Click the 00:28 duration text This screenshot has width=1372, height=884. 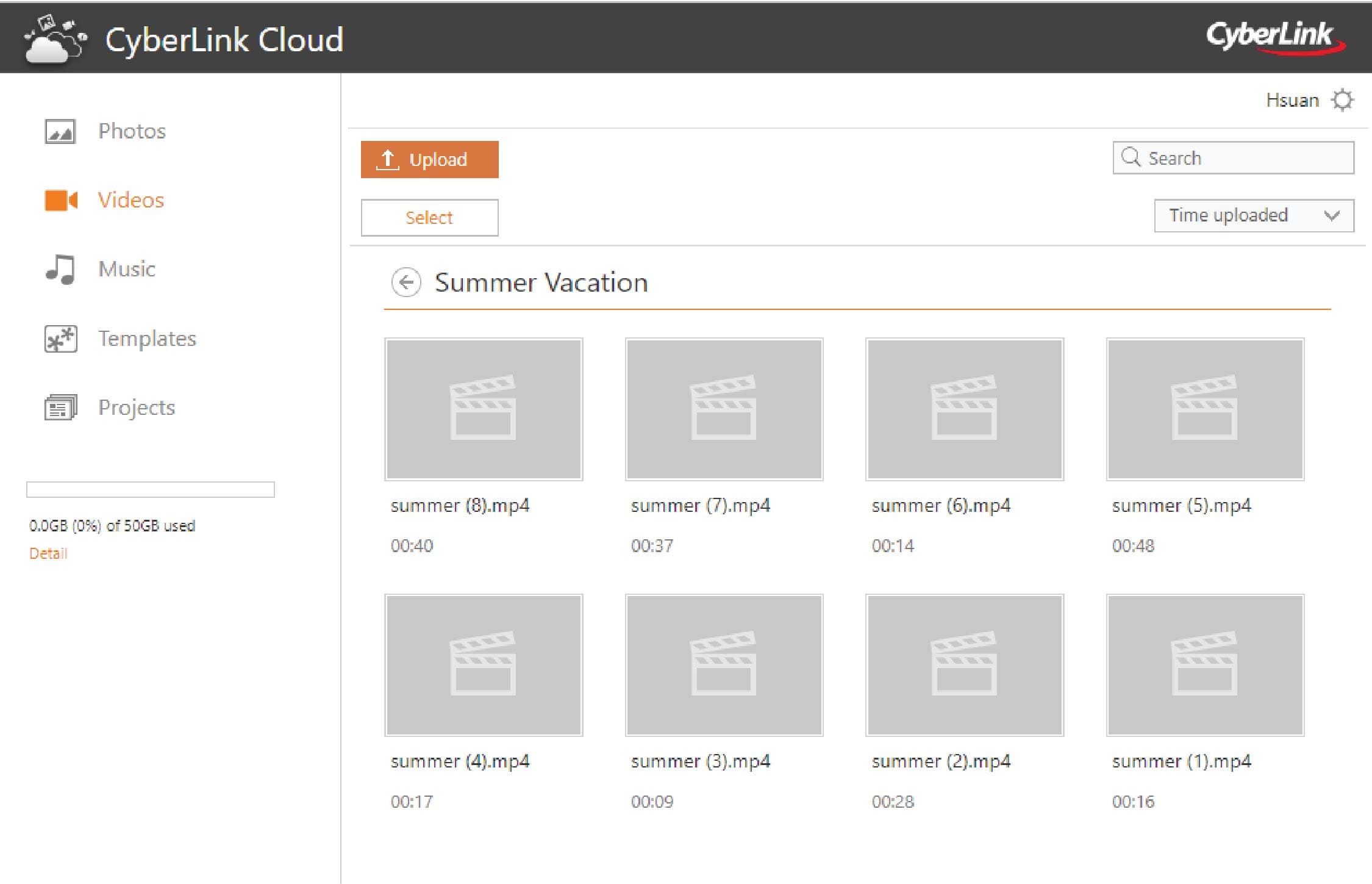[x=893, y=802]
